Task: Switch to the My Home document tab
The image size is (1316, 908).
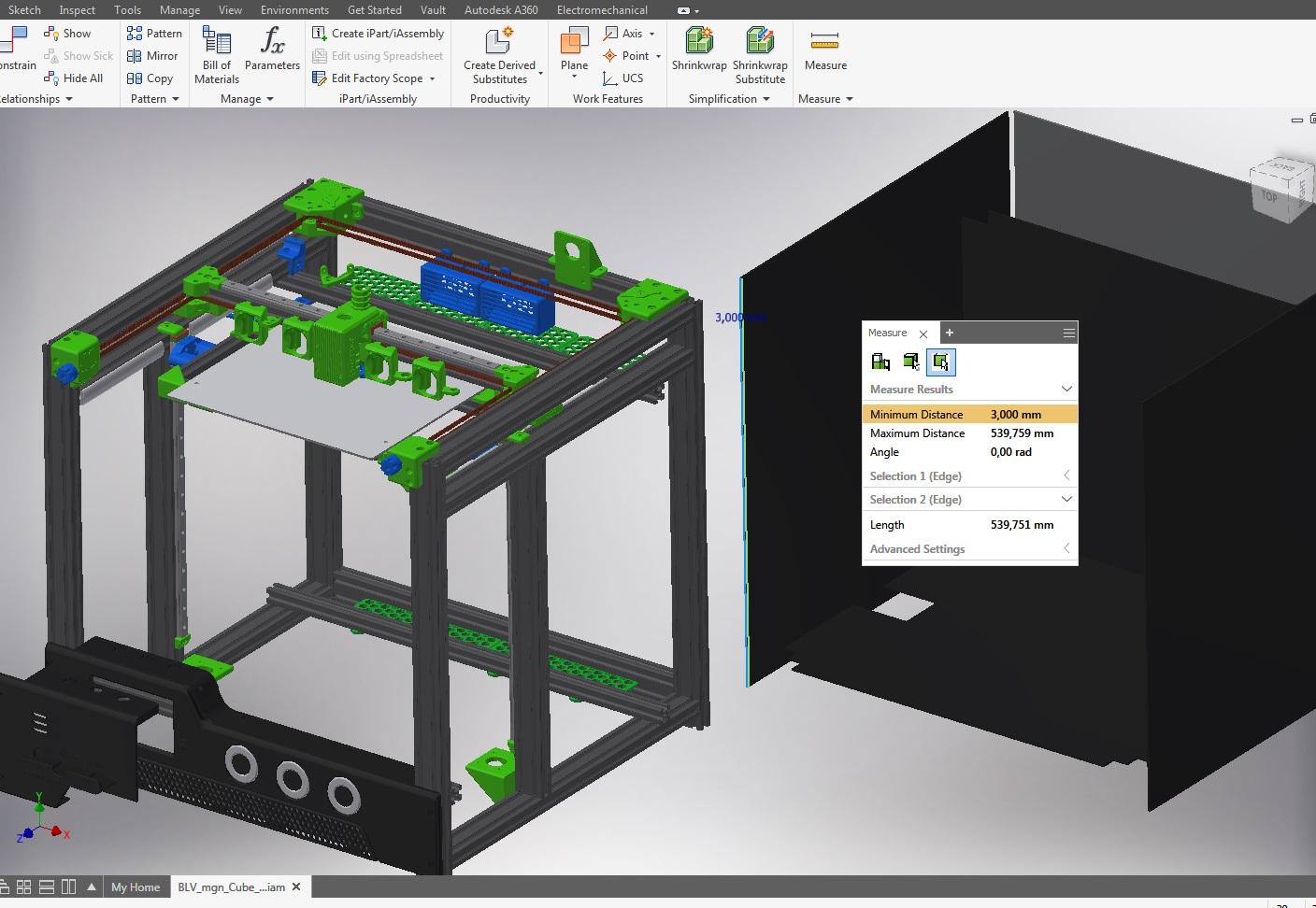Action: tap(136, 887)
